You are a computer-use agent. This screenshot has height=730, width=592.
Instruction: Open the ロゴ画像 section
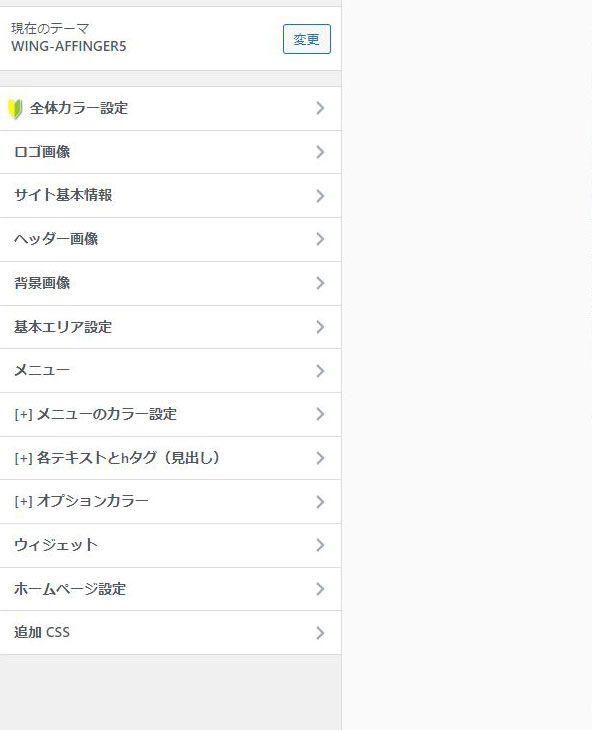(x=170, y=152)
